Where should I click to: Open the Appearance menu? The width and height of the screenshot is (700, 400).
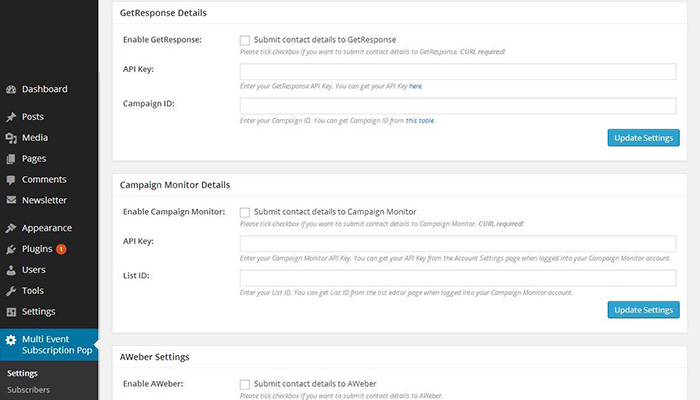click(49, 228)
